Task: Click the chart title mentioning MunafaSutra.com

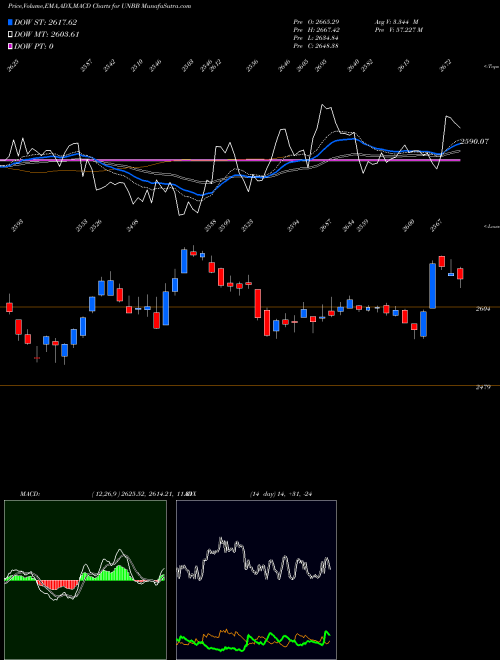Action: [99, 6]
